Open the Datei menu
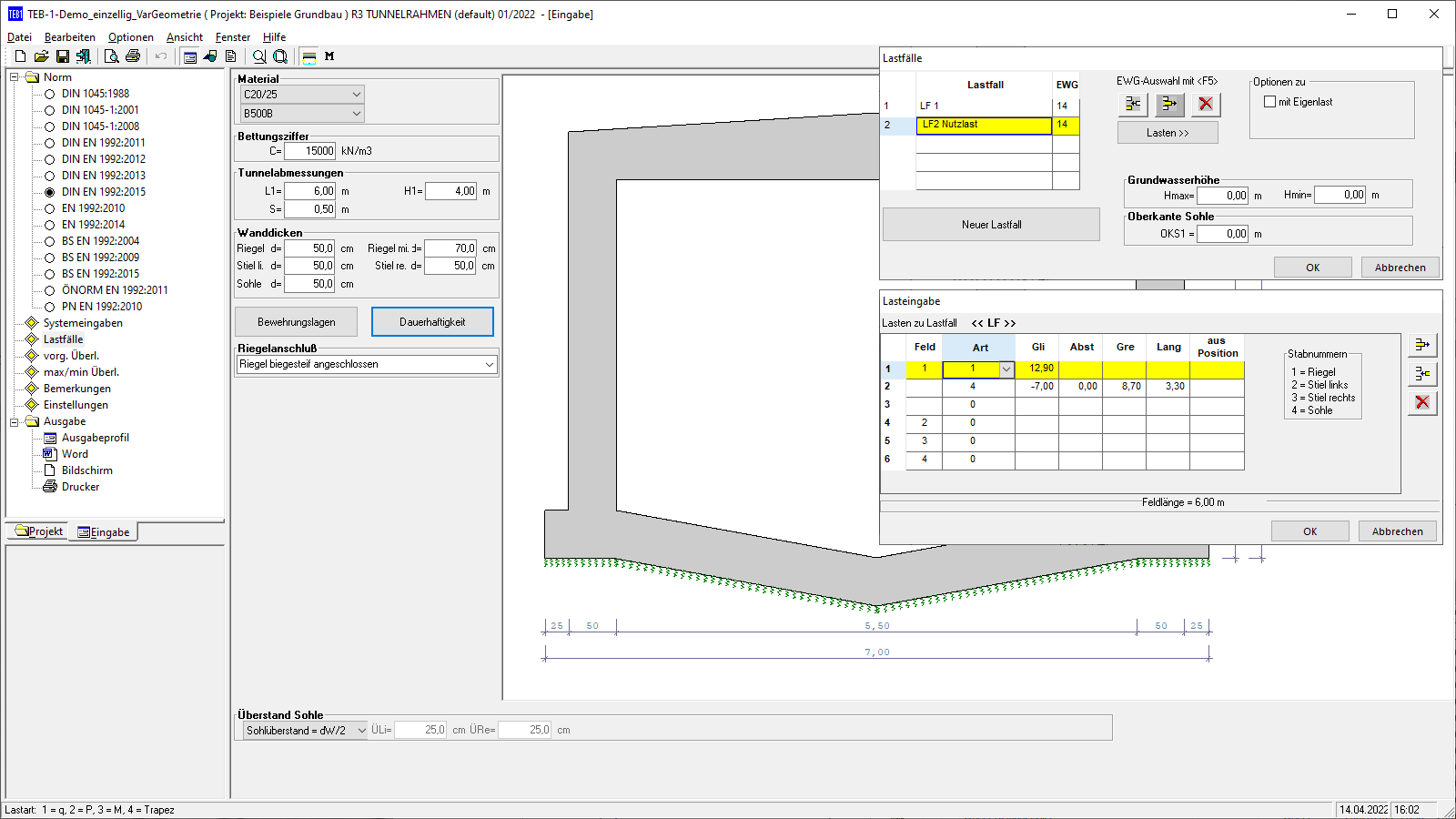1456x819 pixels. [19, 37]
